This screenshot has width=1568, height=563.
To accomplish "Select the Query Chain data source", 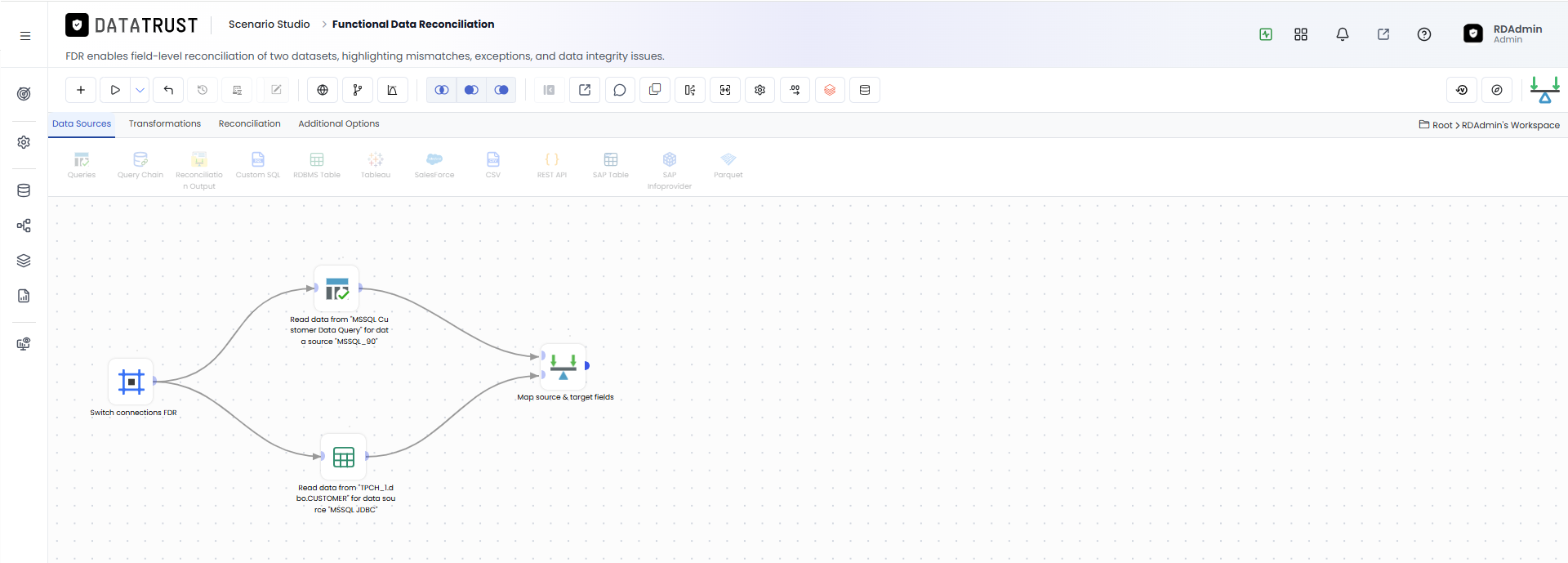I will [140, 165].
